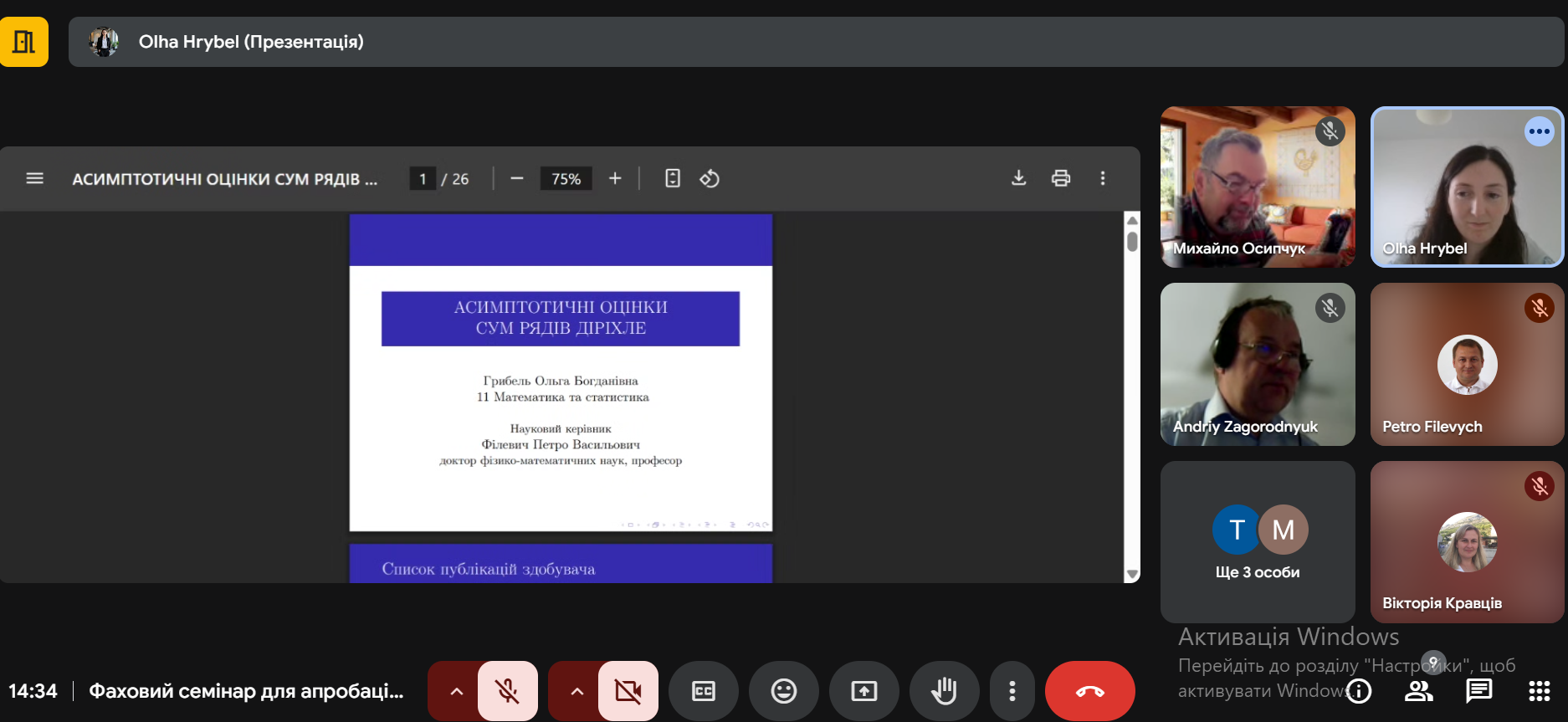Zoom in the PDF with the plus button
Viewport: 1568px width, 722px height.
click(615, 178)
